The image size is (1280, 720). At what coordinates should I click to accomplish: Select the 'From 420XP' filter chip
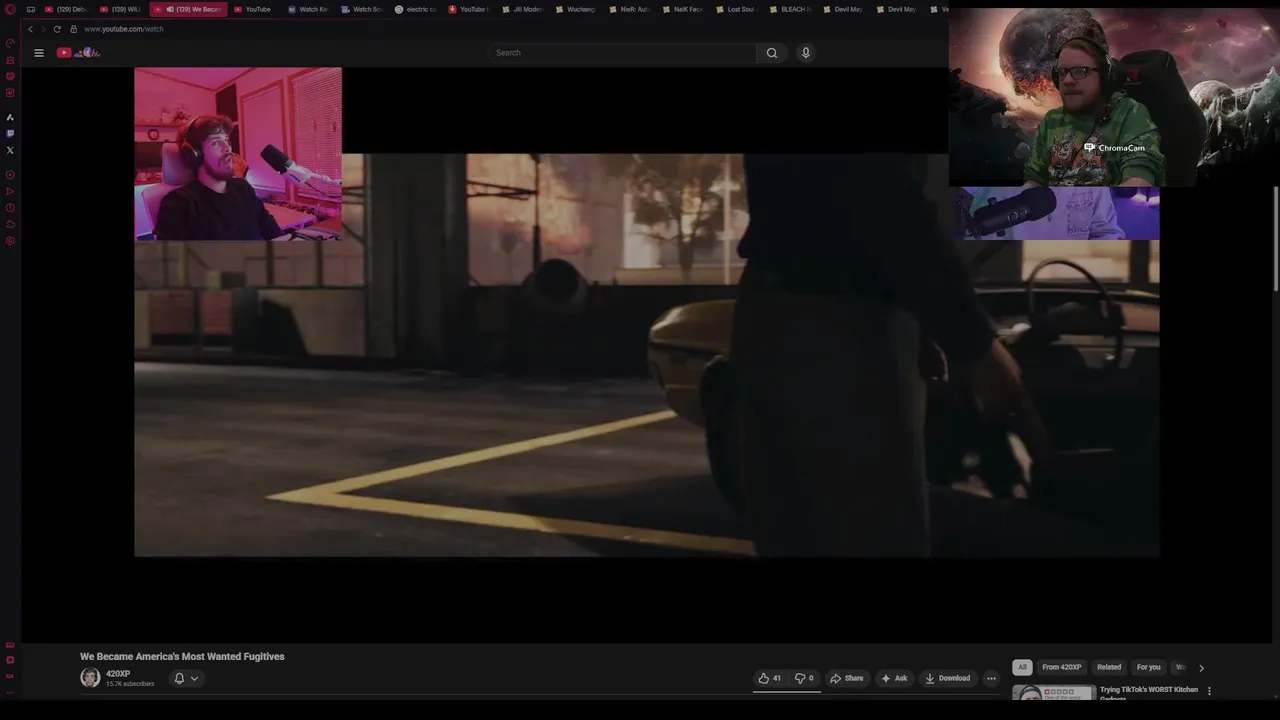point(1062,667)
